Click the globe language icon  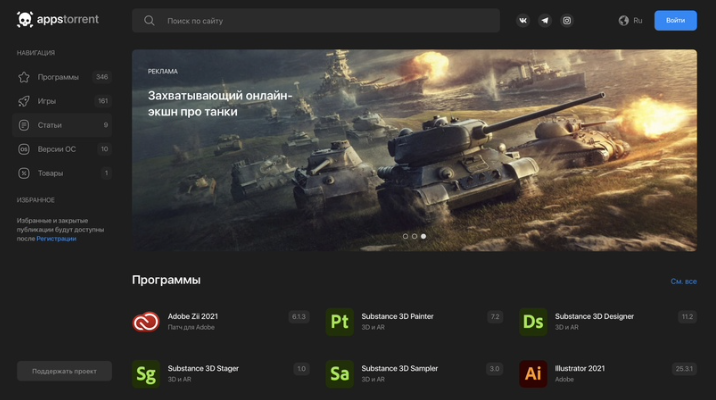pyautogui.click(x=623, y=21)
